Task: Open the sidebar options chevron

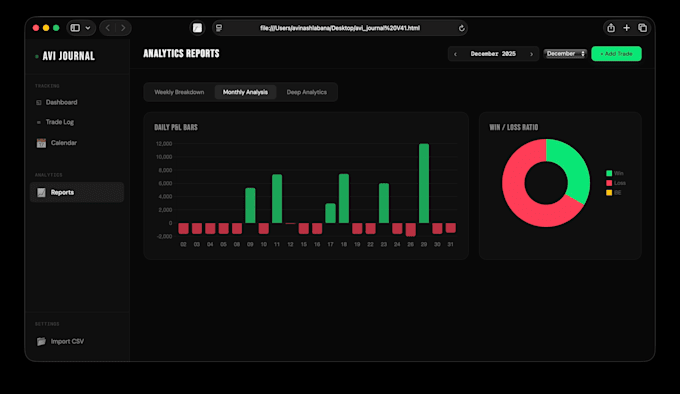Action: [x=88, y=28]
